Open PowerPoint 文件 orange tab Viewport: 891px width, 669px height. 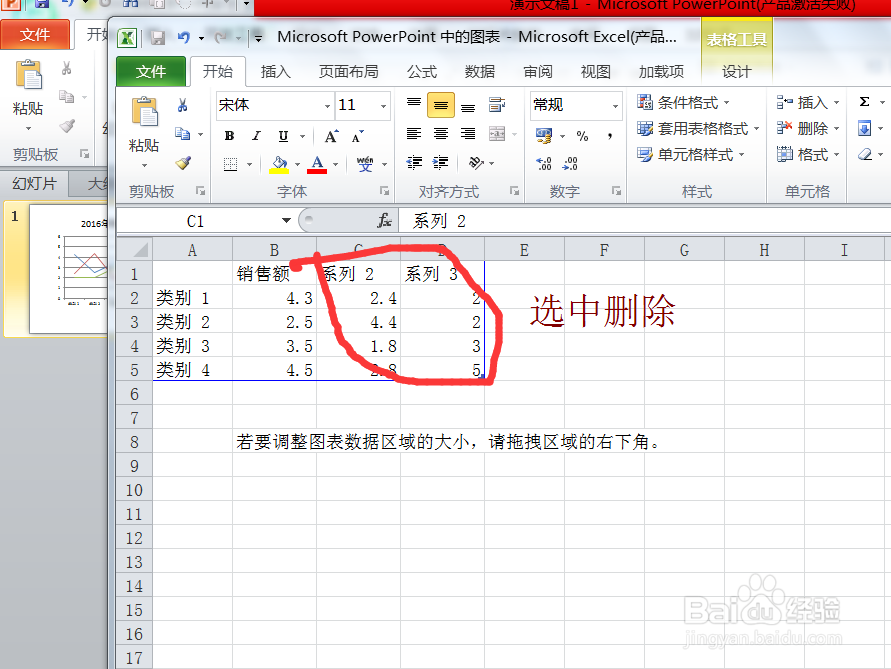35,35
